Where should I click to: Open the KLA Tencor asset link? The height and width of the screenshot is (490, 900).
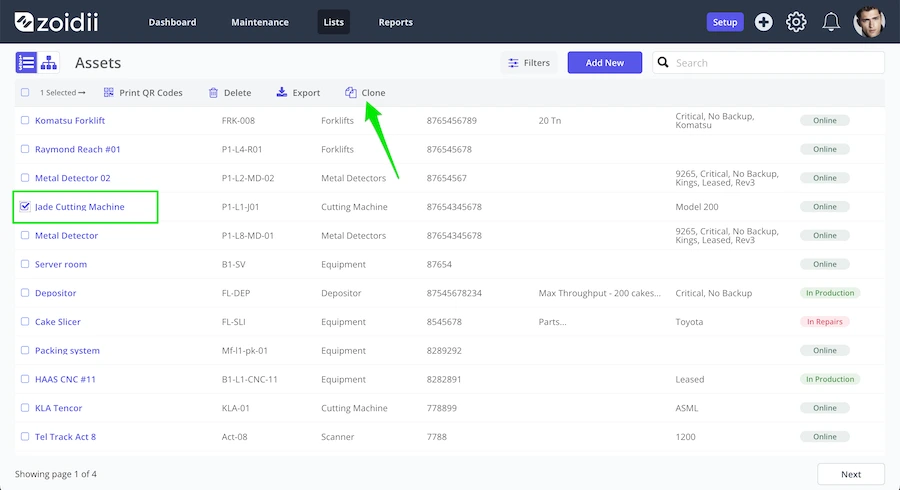click(59, 408)
